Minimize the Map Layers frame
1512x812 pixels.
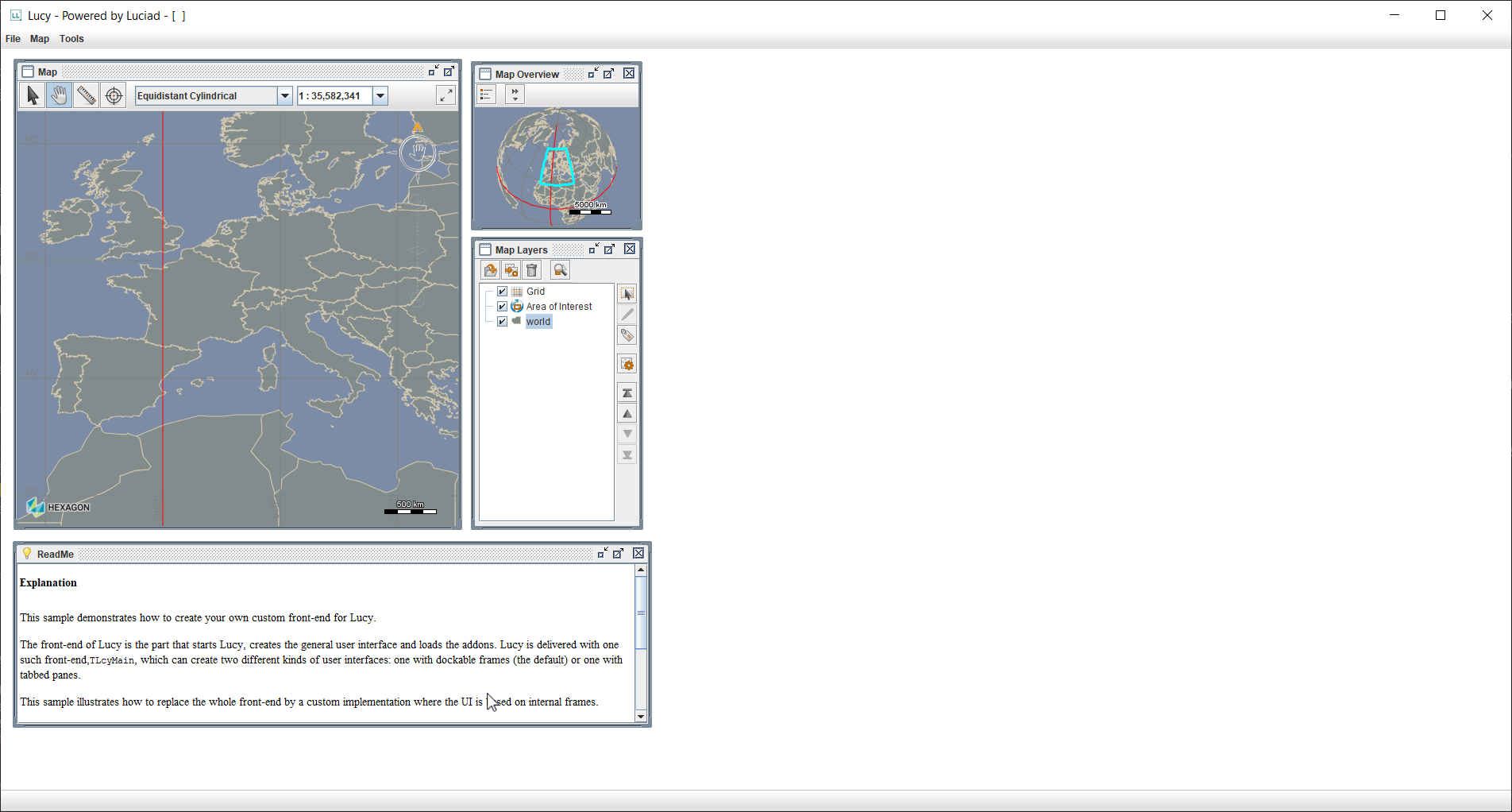click(594, 249)
